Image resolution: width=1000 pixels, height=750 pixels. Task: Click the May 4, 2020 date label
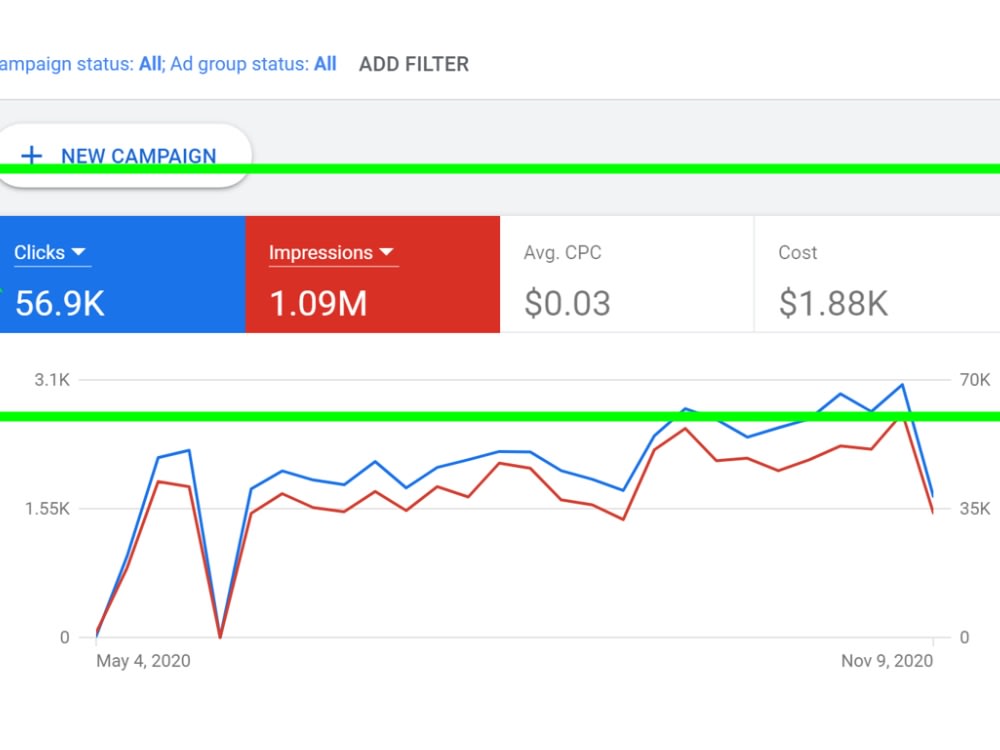[143, 661]
